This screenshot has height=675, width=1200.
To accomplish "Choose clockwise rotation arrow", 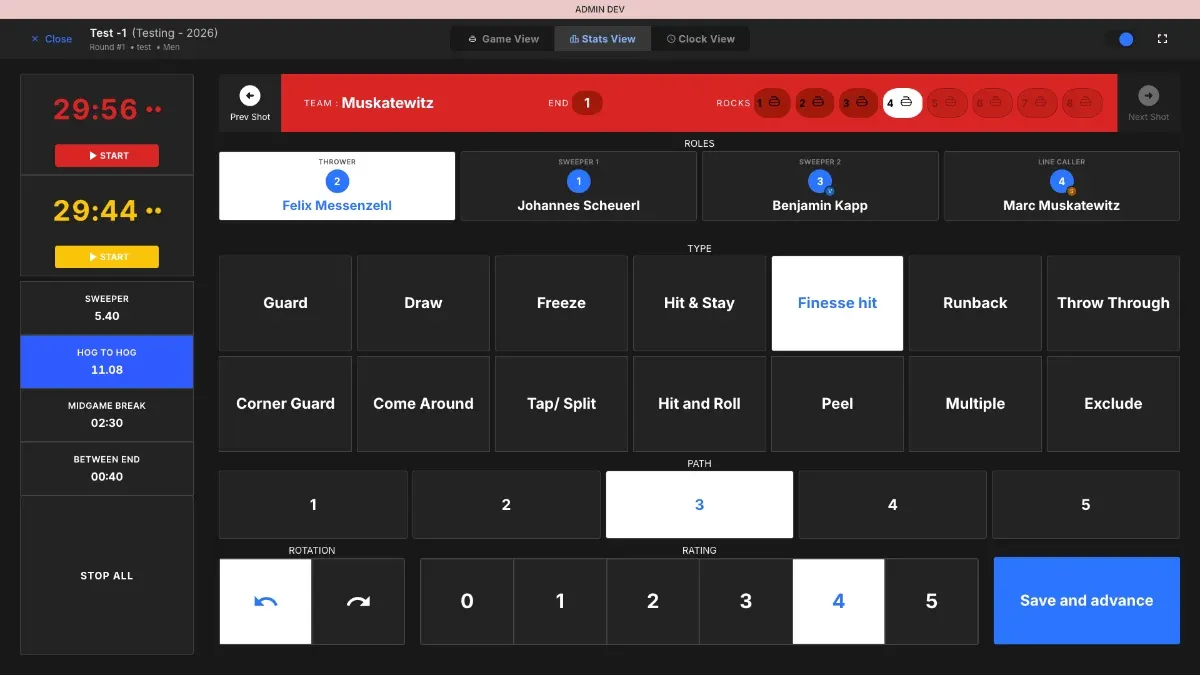I will [358, 601].
